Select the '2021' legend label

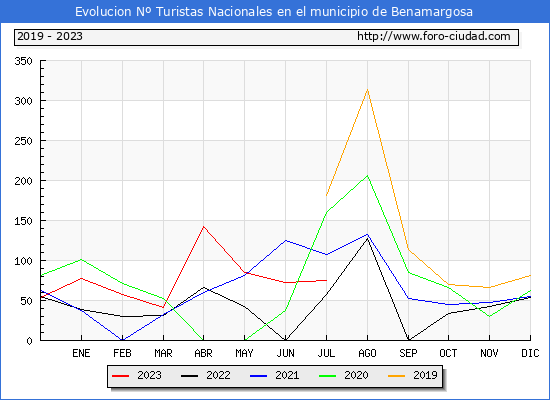[x=287, y=375]
